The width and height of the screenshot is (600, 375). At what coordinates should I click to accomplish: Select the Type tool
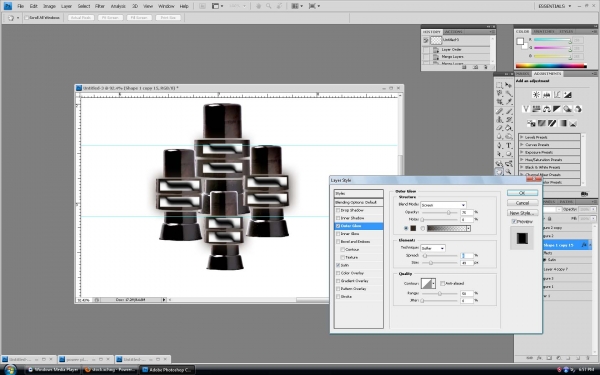(509, 146)
